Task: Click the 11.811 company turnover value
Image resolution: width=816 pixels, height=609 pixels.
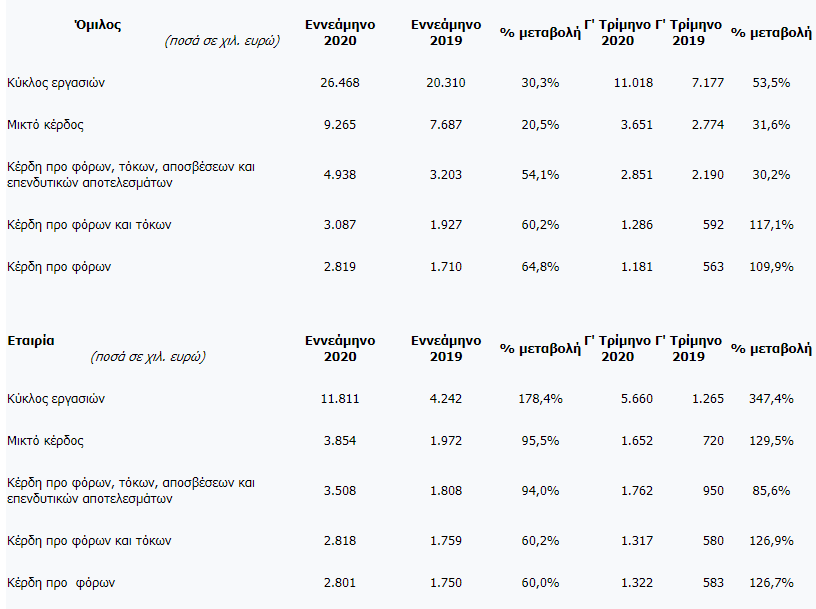Action: [x=340, y=399]
